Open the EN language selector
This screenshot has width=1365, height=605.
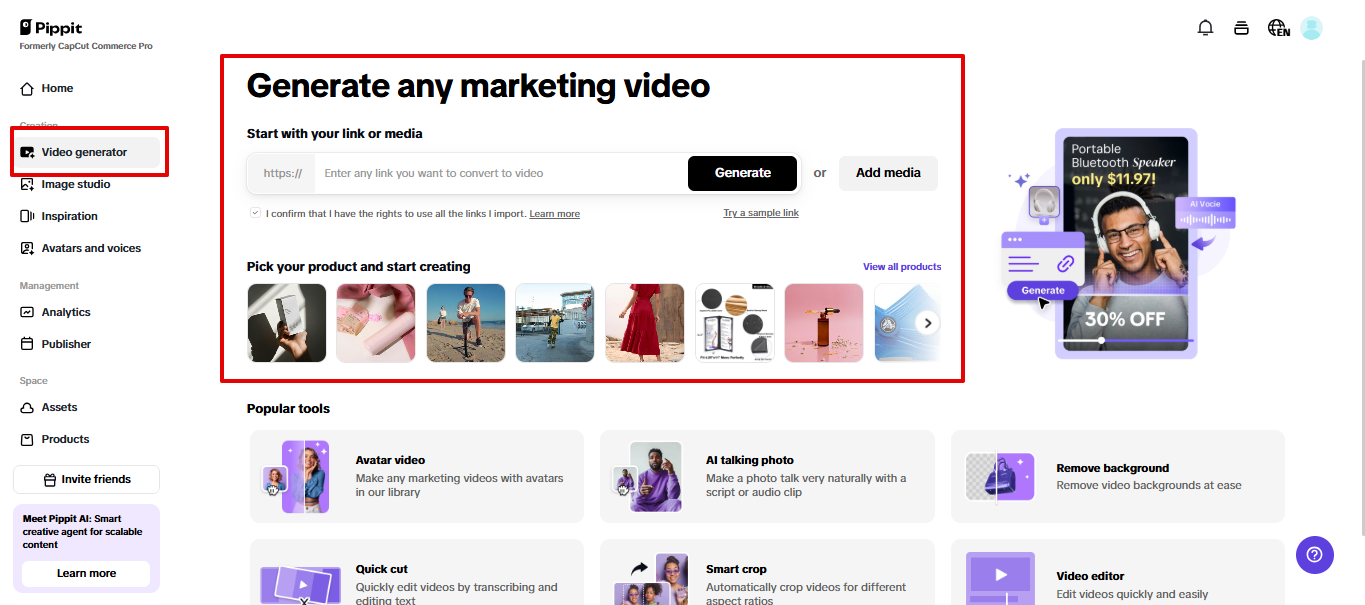[1277, 28]
